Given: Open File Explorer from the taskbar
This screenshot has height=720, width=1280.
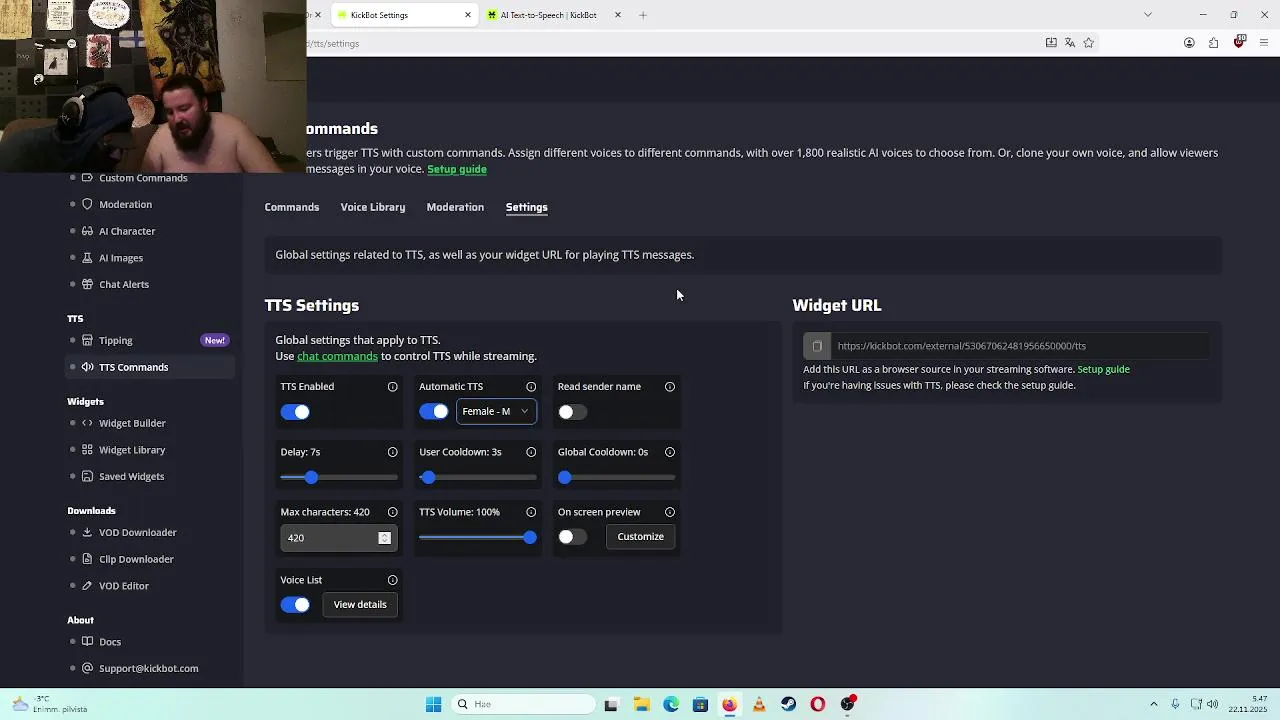Looking at the screenshot, I should [641, 704].
